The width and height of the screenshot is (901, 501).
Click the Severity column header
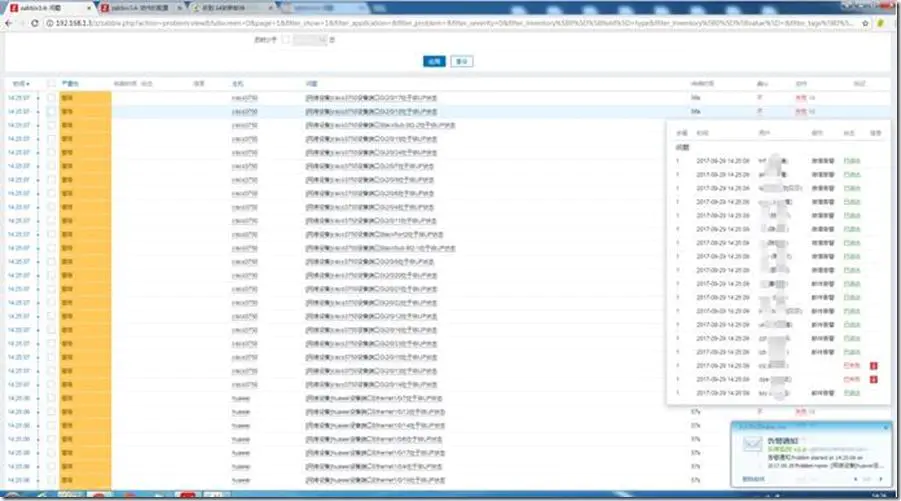(70, 84)
